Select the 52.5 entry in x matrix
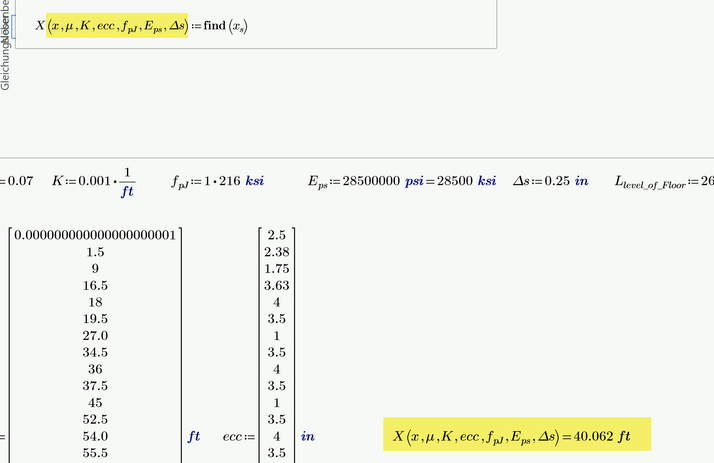Screen dimensions: 714x463 click(x=95, y=419)
